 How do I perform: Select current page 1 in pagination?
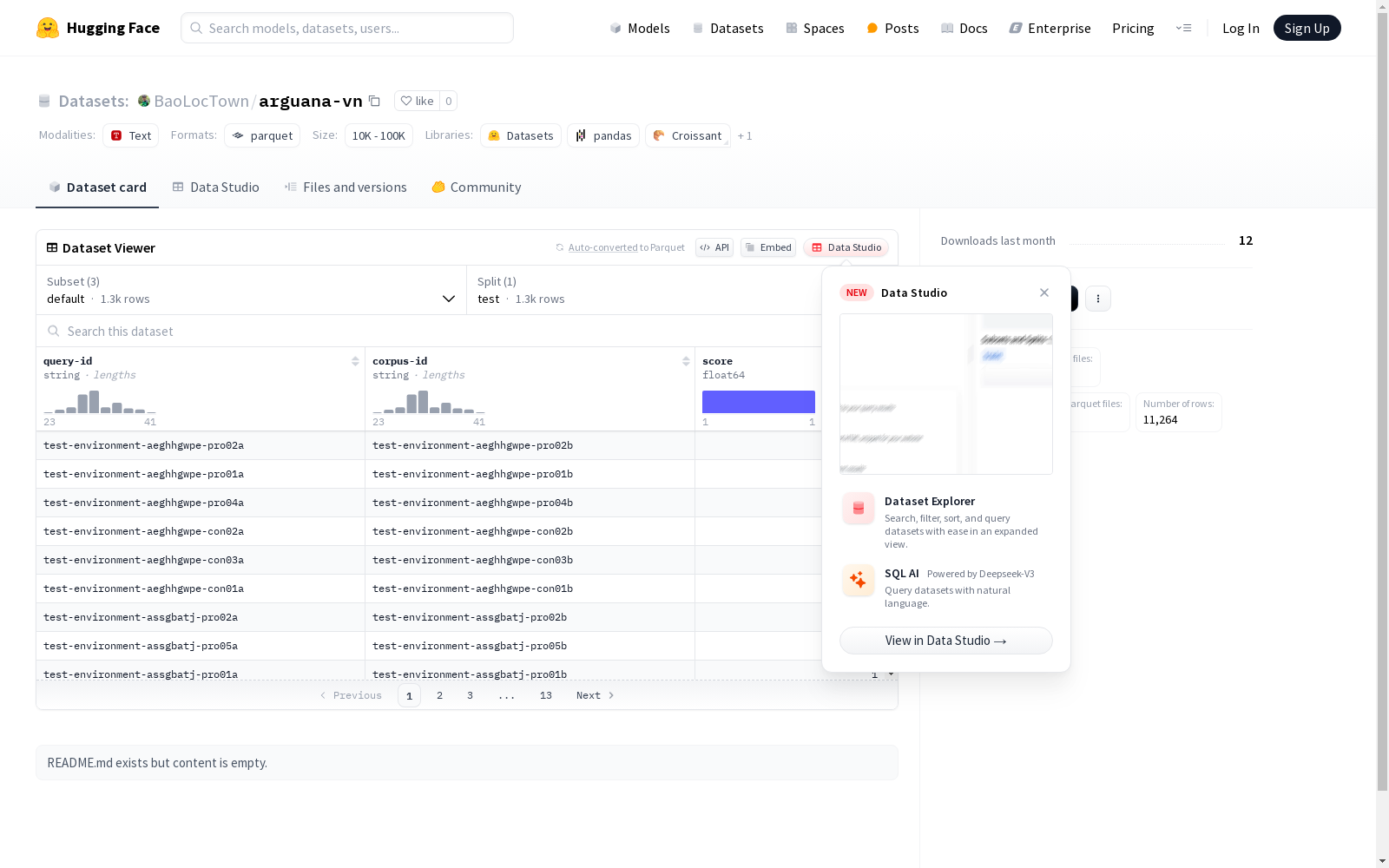[409, 695]
